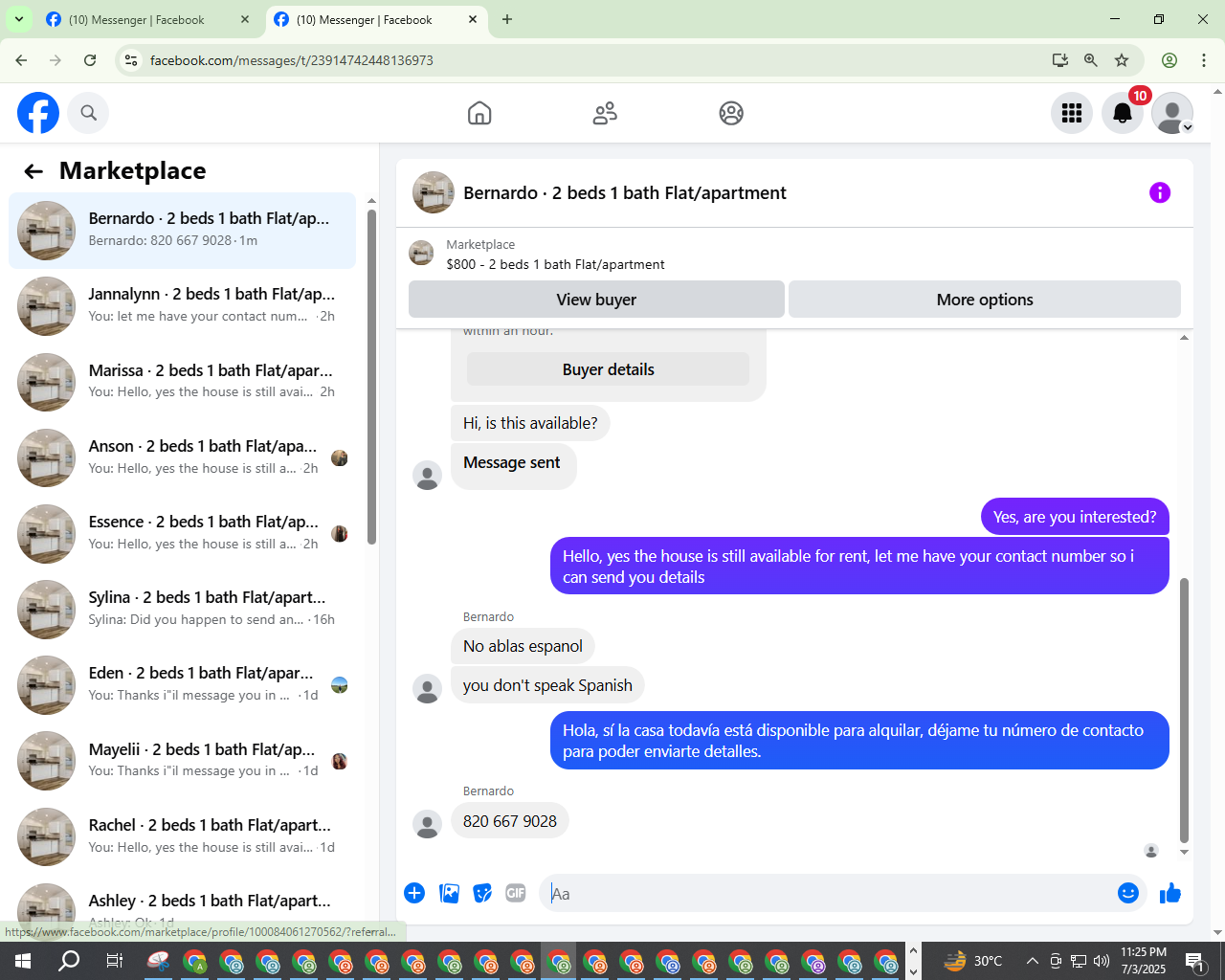Open the Windows notification center

tap(1195, 961)
